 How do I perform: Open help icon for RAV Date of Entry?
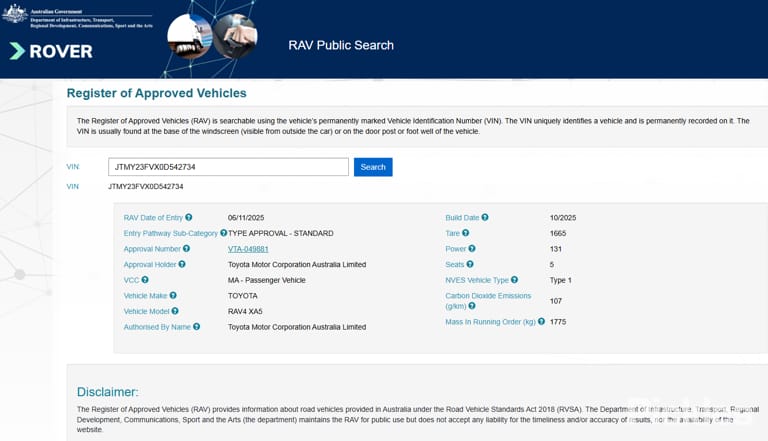(x=189, y=217)
